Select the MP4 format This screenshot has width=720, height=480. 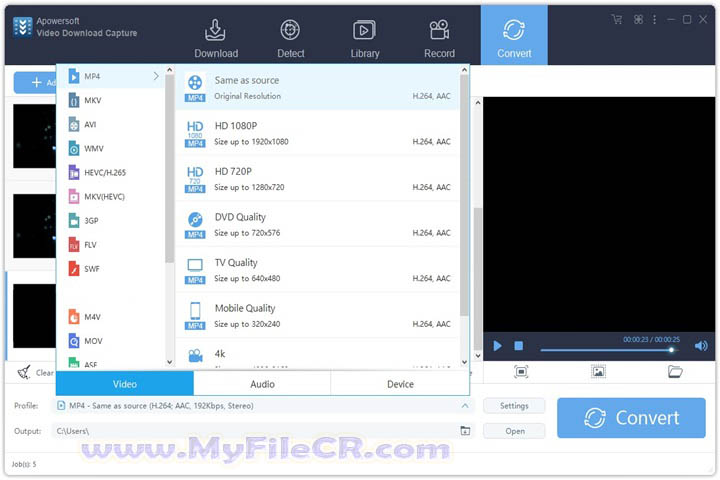[110, 76]
